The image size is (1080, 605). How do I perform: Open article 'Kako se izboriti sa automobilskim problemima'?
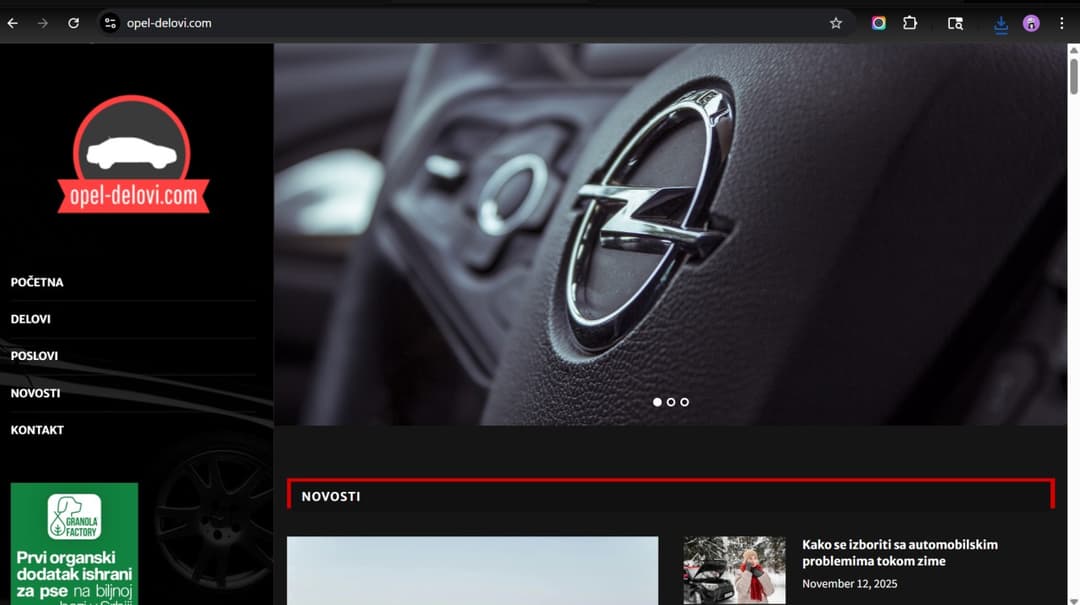900,553
